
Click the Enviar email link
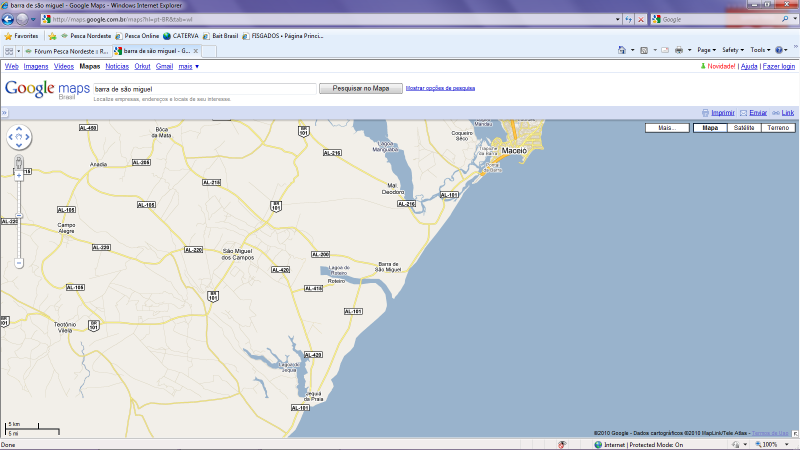(758, 113)
